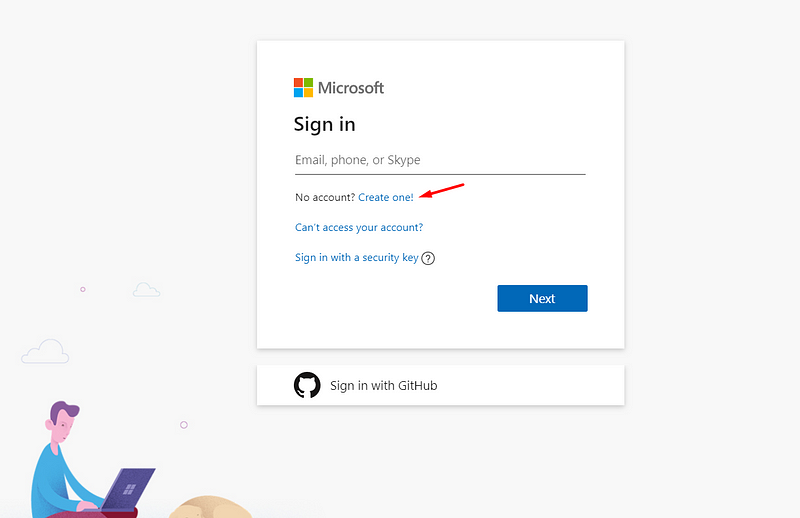Click the 'Sign in' heading text

point(324,125)
